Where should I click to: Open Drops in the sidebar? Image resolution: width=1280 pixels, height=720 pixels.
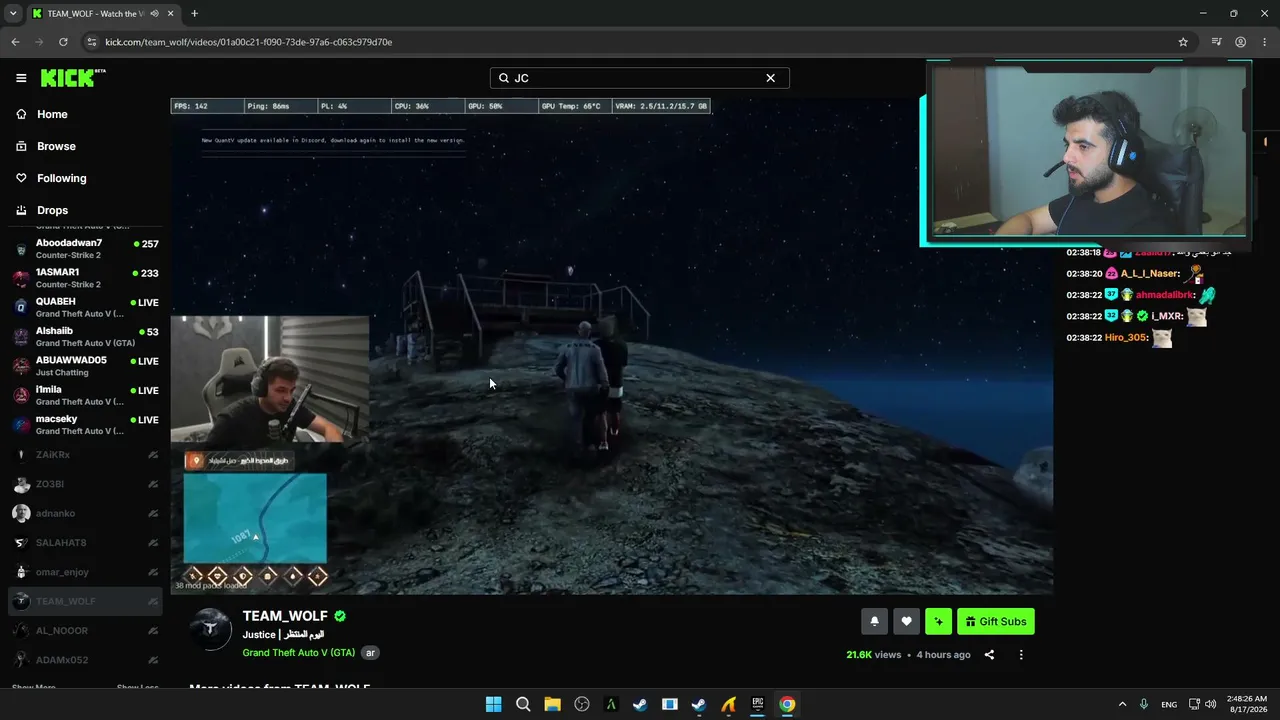[x=53, y=210]
